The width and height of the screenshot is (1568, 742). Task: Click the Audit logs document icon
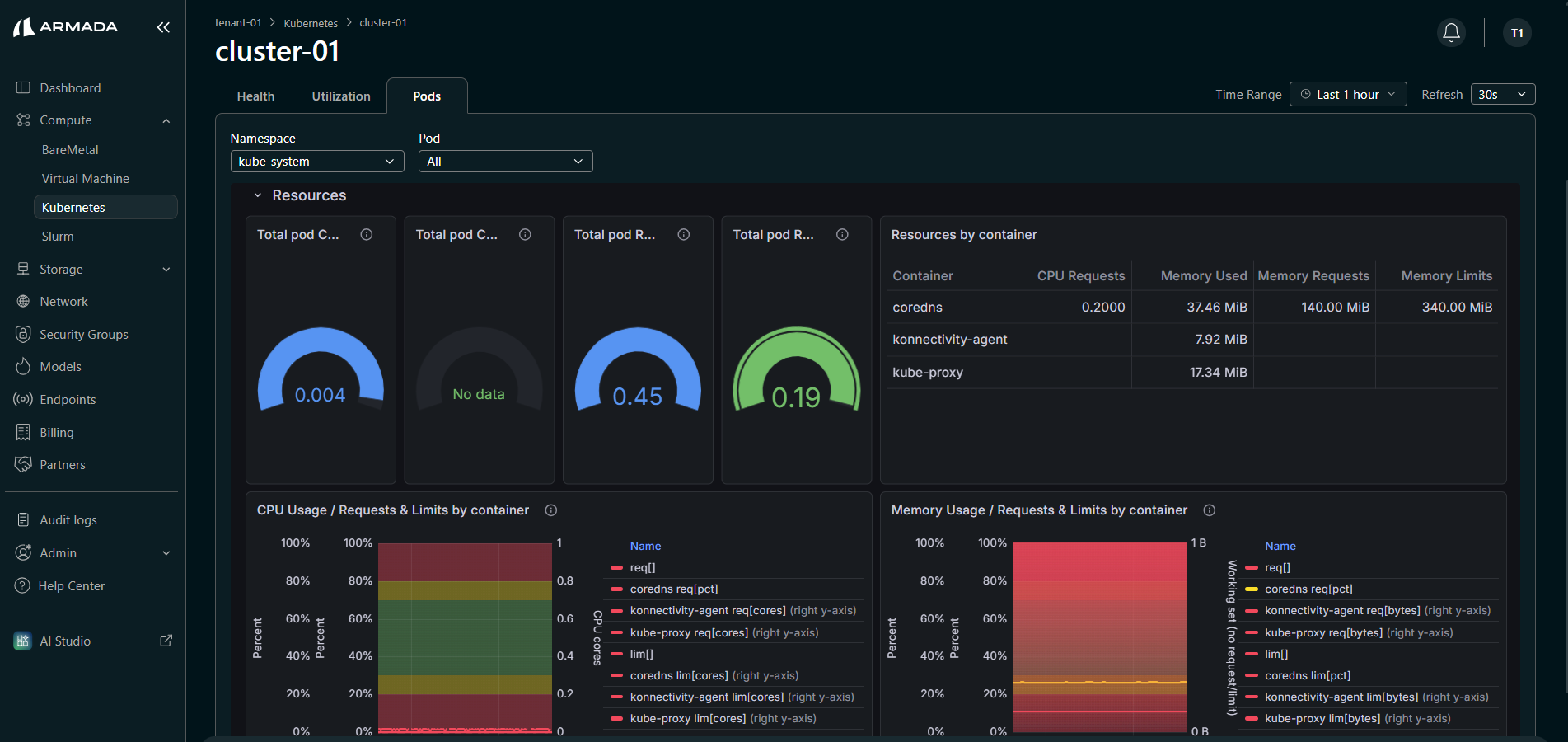[x=23, y=519]
